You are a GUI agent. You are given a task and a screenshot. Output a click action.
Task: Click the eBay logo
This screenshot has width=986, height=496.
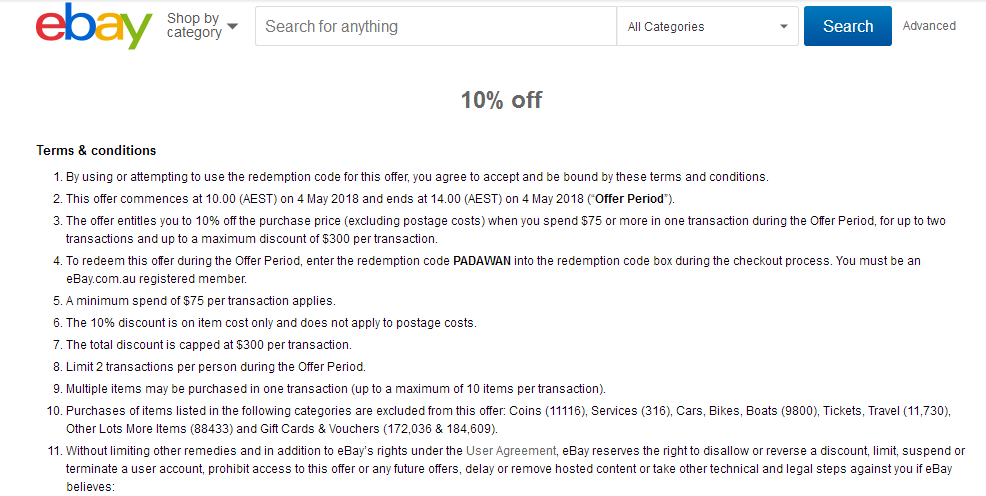coord(94,26)
